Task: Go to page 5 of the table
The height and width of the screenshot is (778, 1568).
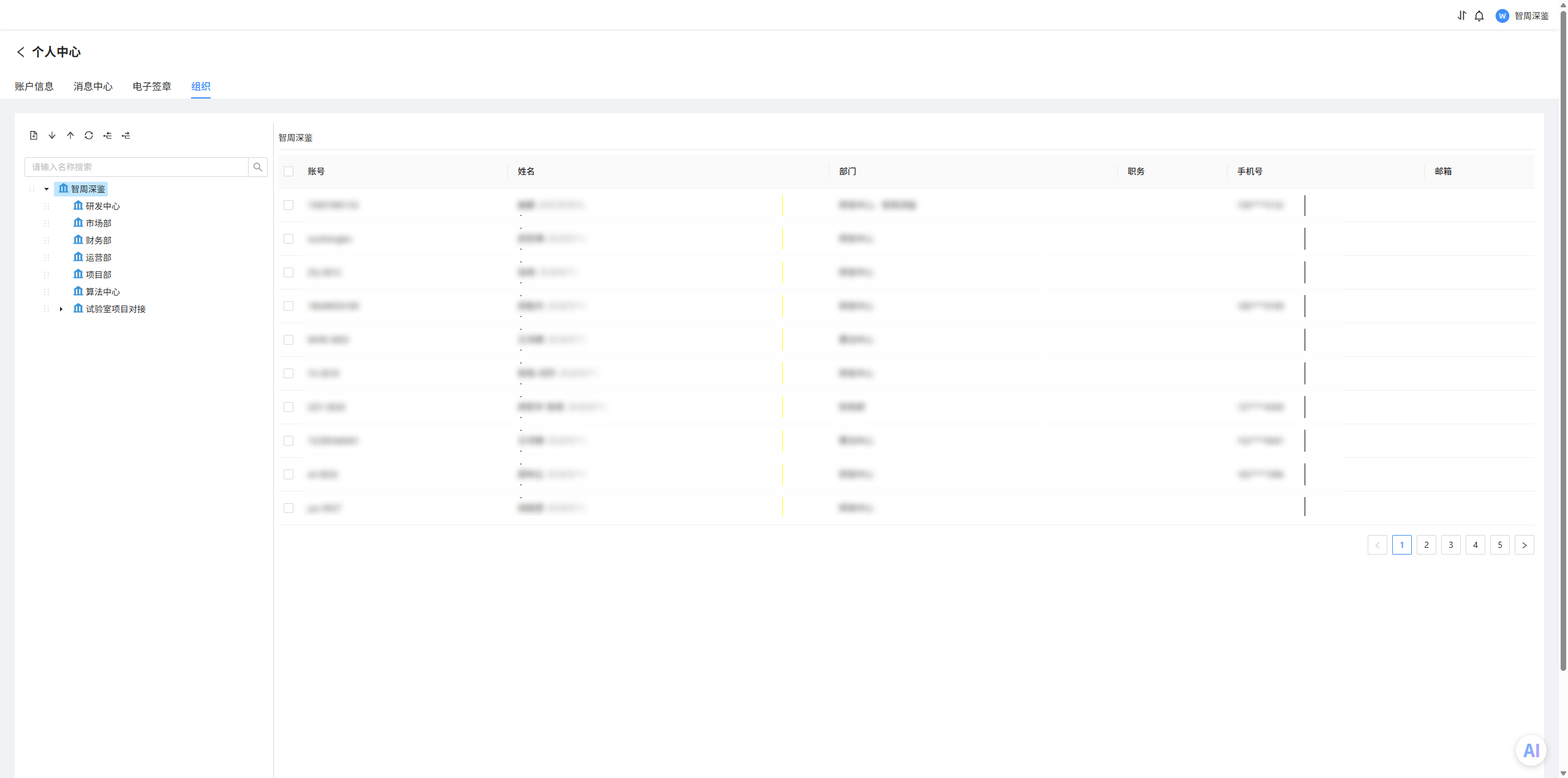Action: (1500, 545)
